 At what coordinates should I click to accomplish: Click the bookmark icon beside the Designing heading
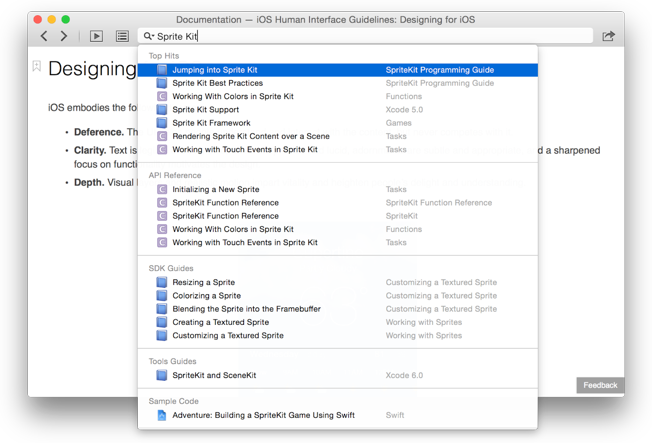(37, 66)
